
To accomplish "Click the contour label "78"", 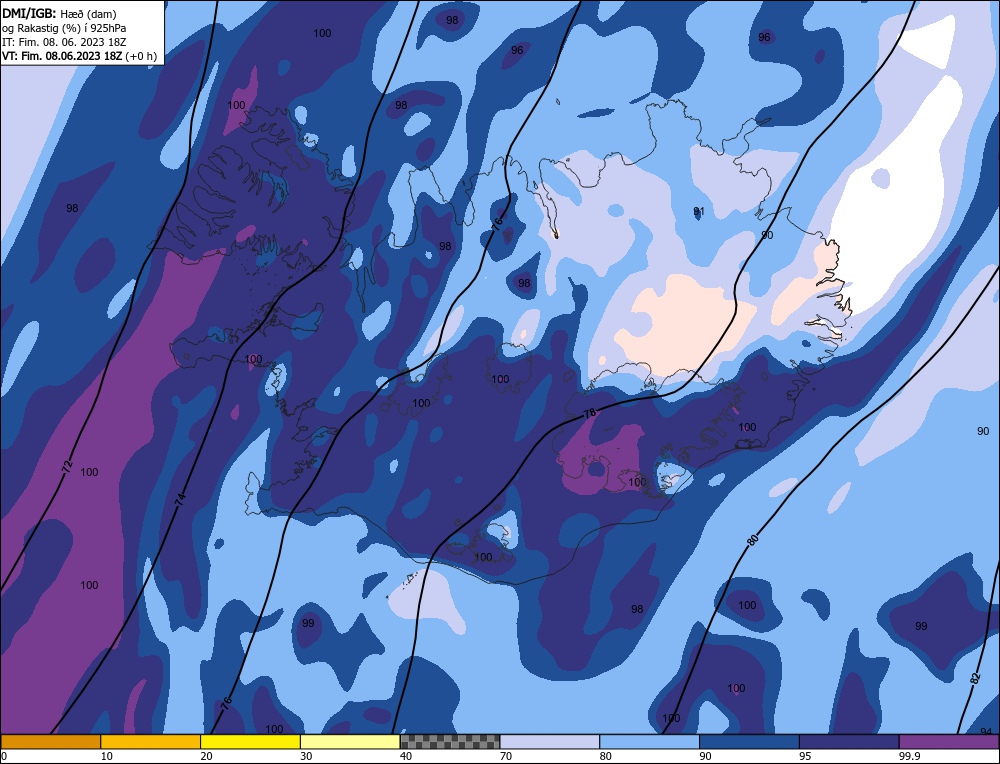I will 590,413.
